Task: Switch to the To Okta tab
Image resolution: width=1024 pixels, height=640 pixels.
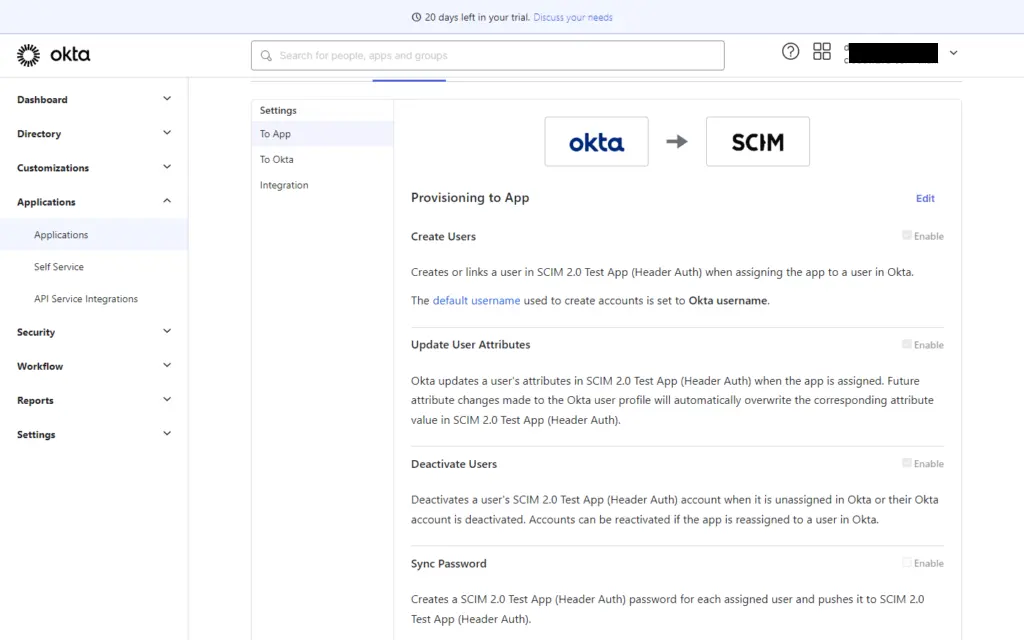Action: click(276, 159)
